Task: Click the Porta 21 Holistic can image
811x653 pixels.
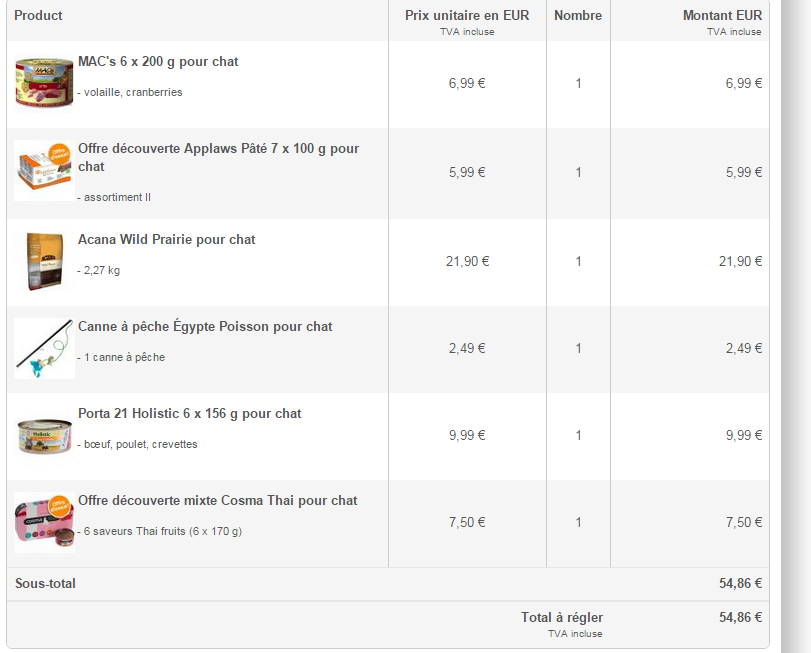Action: (x=44, y=436)
